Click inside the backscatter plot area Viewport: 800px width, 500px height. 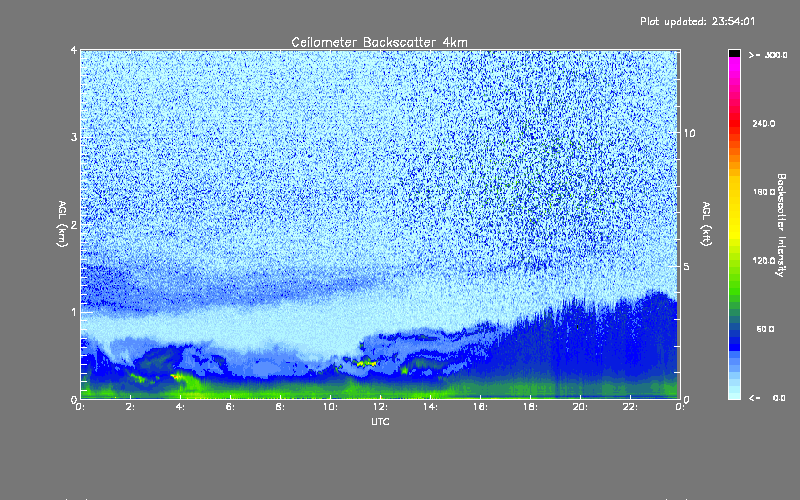click(380, 224)
